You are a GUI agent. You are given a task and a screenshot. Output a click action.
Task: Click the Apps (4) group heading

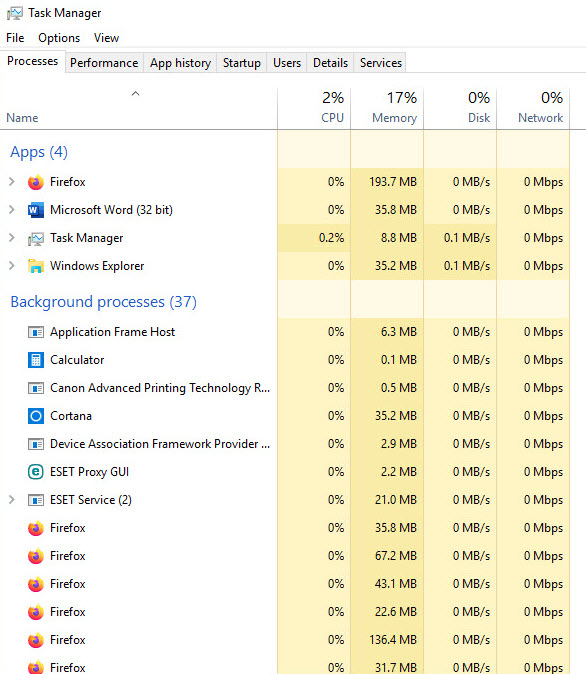[x=39, y=152]
